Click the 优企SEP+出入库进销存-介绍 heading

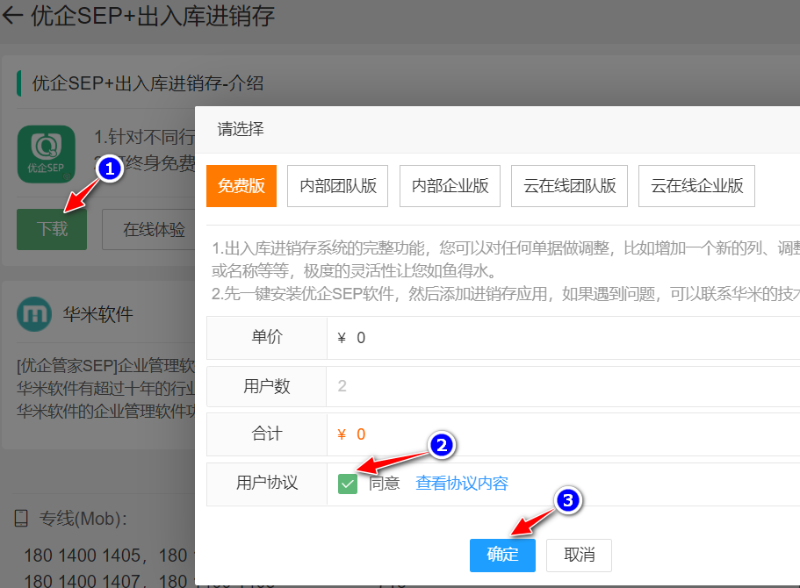tap(148, 83)
